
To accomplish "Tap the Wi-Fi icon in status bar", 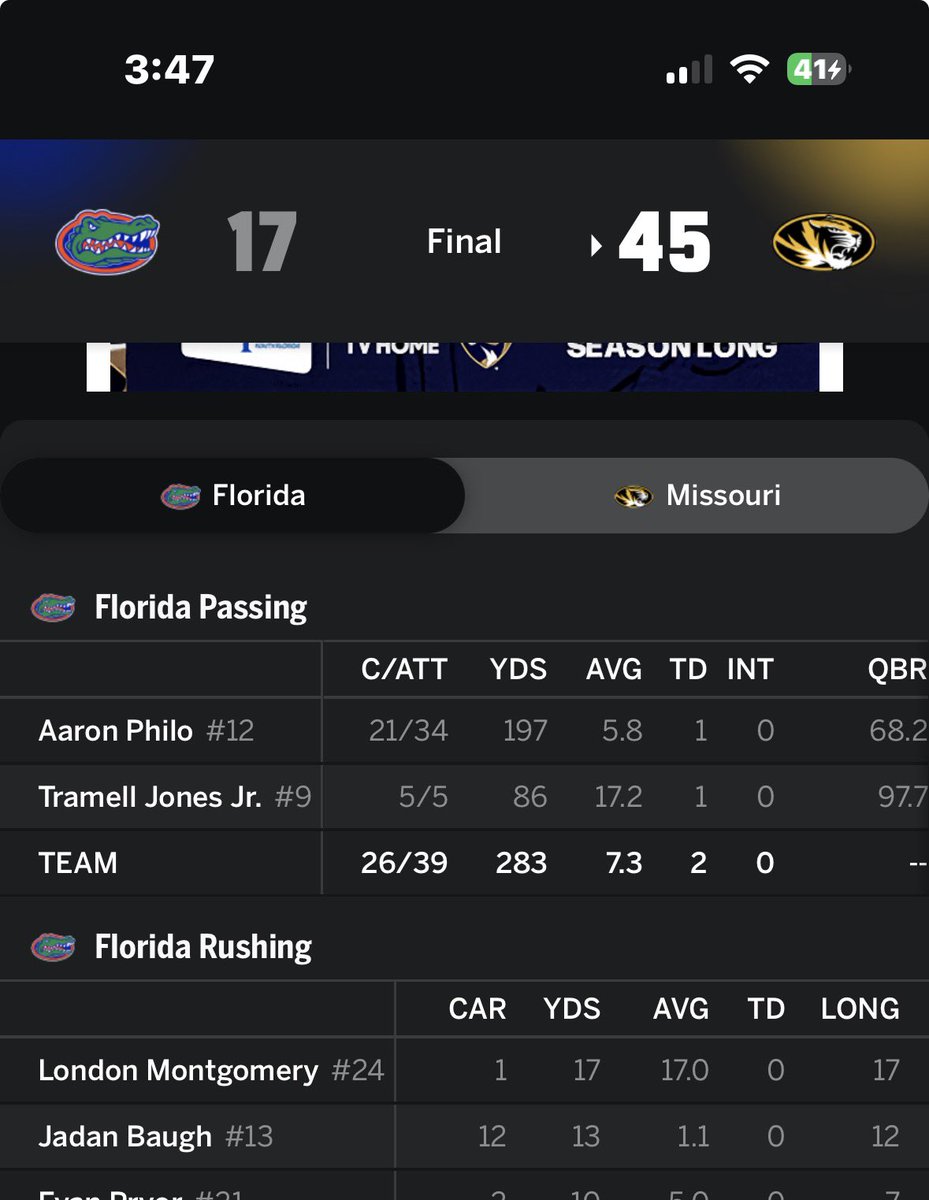I will tap(749, 70).
